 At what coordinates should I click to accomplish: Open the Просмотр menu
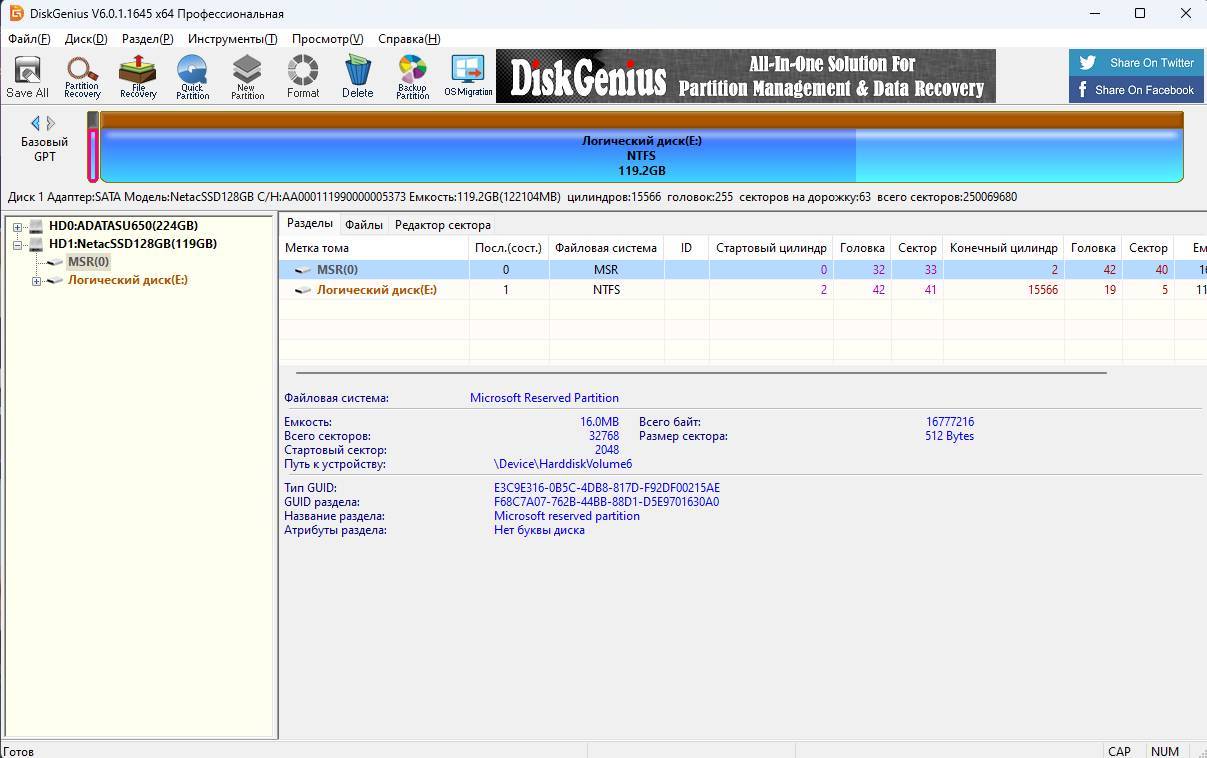click(327, 39)
